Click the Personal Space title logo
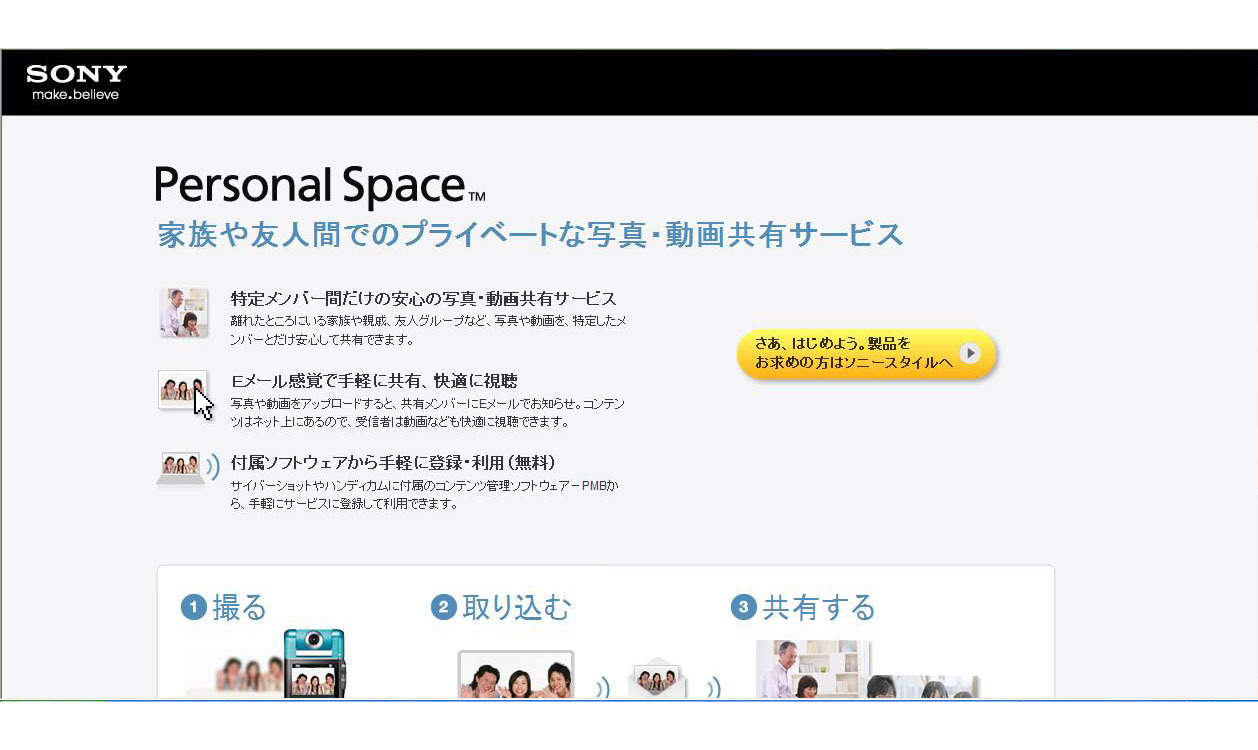This screenshot has height=750, width=1258. [x=320, y=187]
